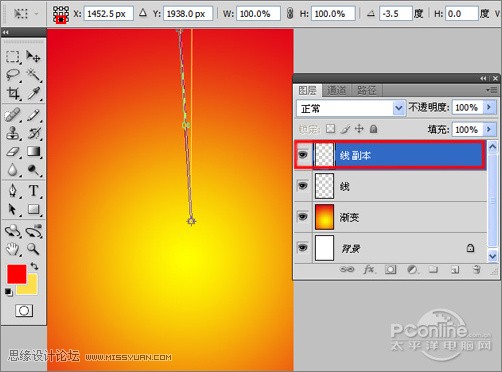Select the Type tool
Screen dimensions: 502x372
point(33,191)
